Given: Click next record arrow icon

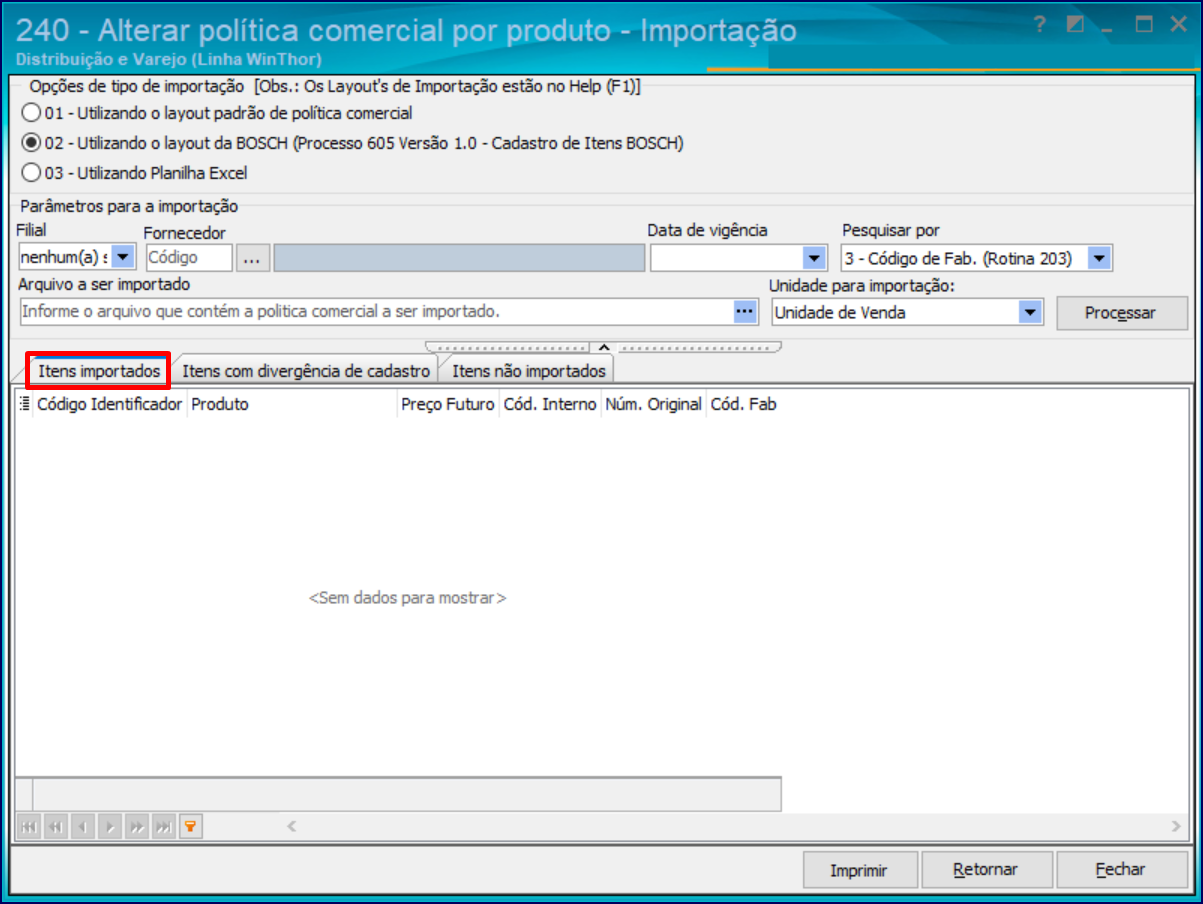Looking at the screenshot, I should (110, 826).
